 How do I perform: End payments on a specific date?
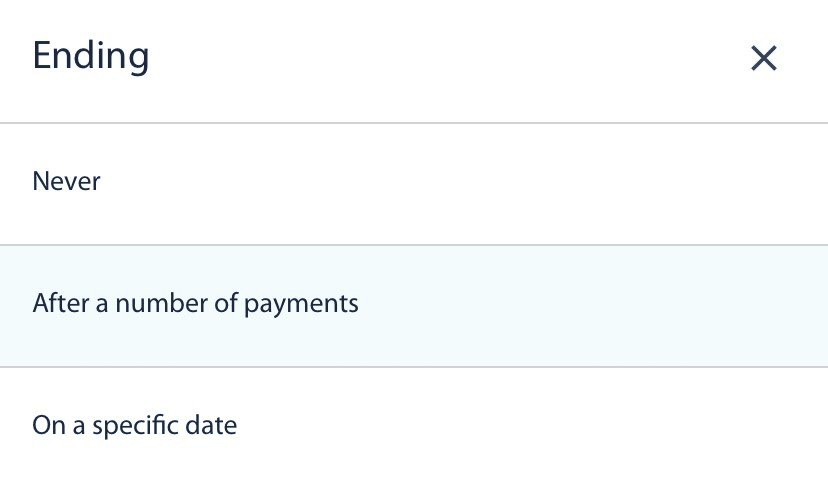[x=135, y=426]
